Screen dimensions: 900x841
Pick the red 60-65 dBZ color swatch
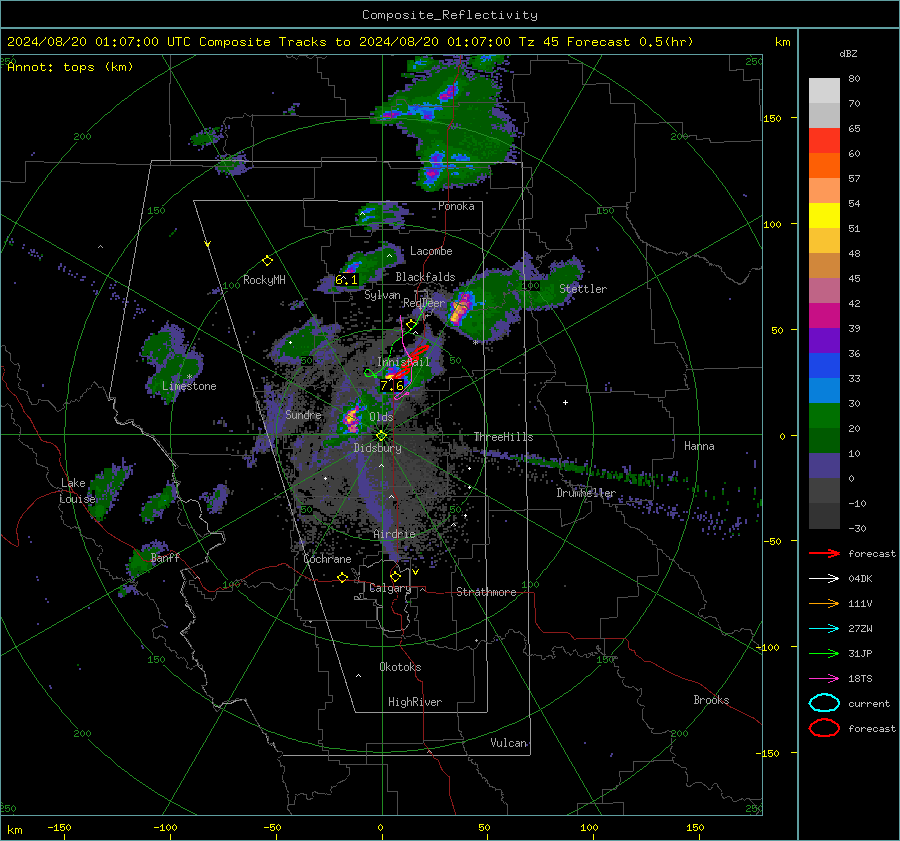(x=824, y=141)
